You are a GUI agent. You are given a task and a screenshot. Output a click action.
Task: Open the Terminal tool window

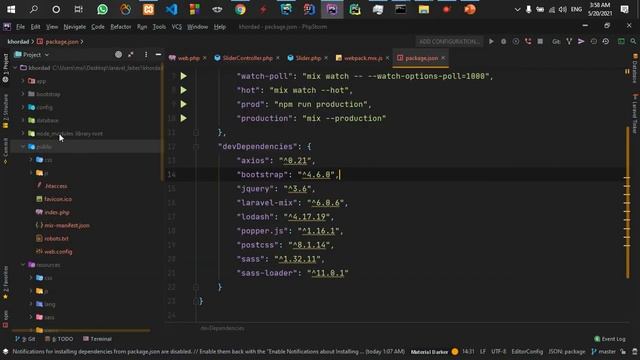(x=98, y=339)
